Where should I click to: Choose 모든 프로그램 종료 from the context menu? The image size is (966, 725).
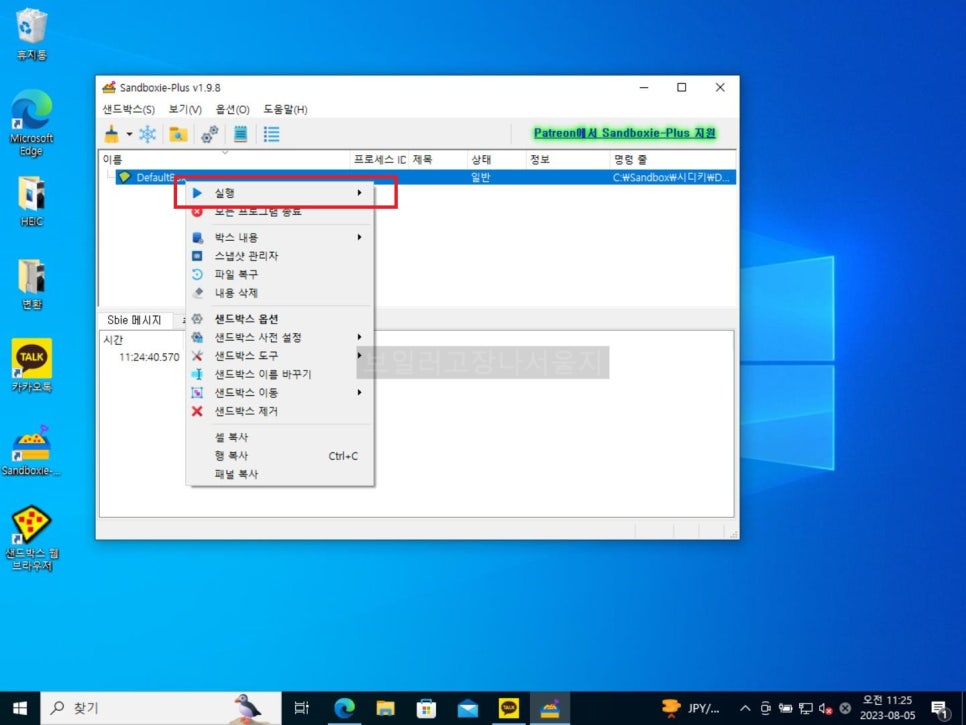pyautogui.click(x=280, y=211)
